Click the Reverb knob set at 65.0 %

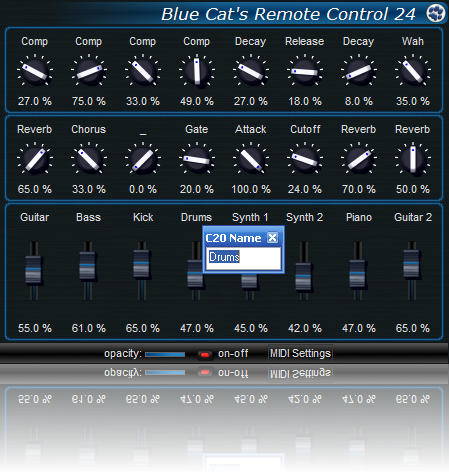[35, 159]
